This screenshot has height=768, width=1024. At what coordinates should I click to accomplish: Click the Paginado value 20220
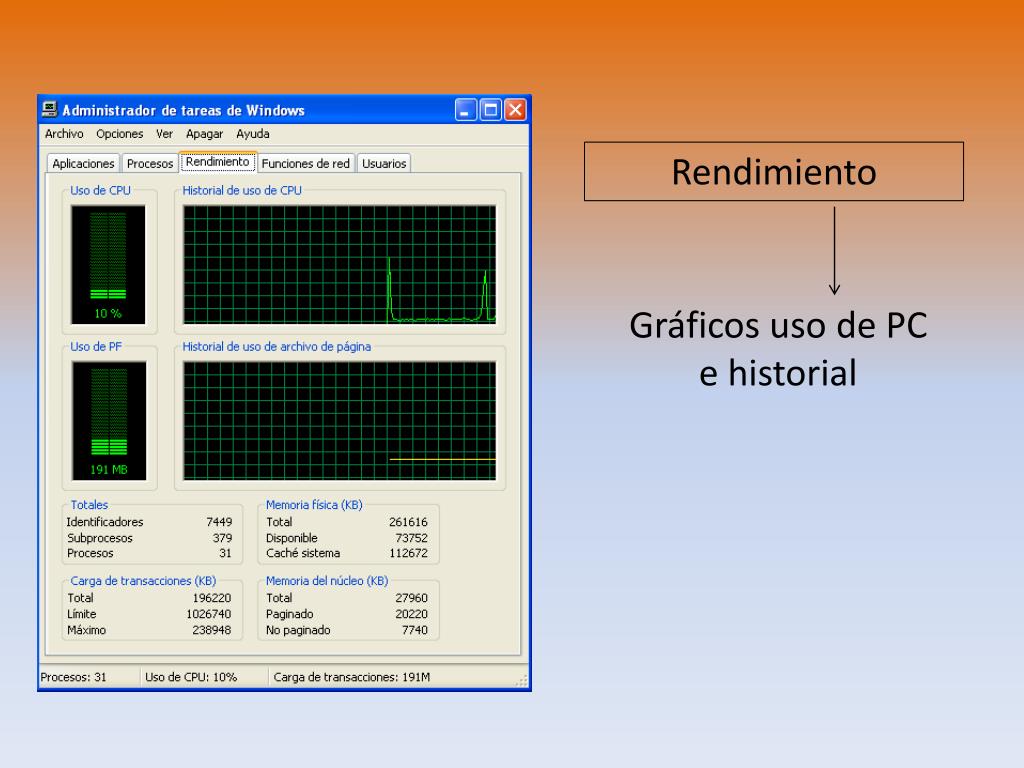[x=411, y=614]
